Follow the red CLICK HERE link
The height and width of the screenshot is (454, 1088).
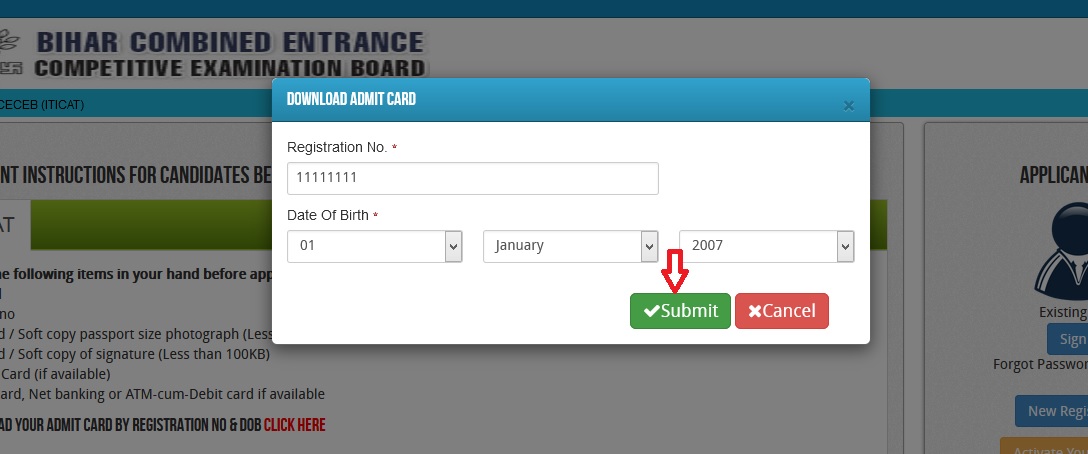[x=294, y=425]
